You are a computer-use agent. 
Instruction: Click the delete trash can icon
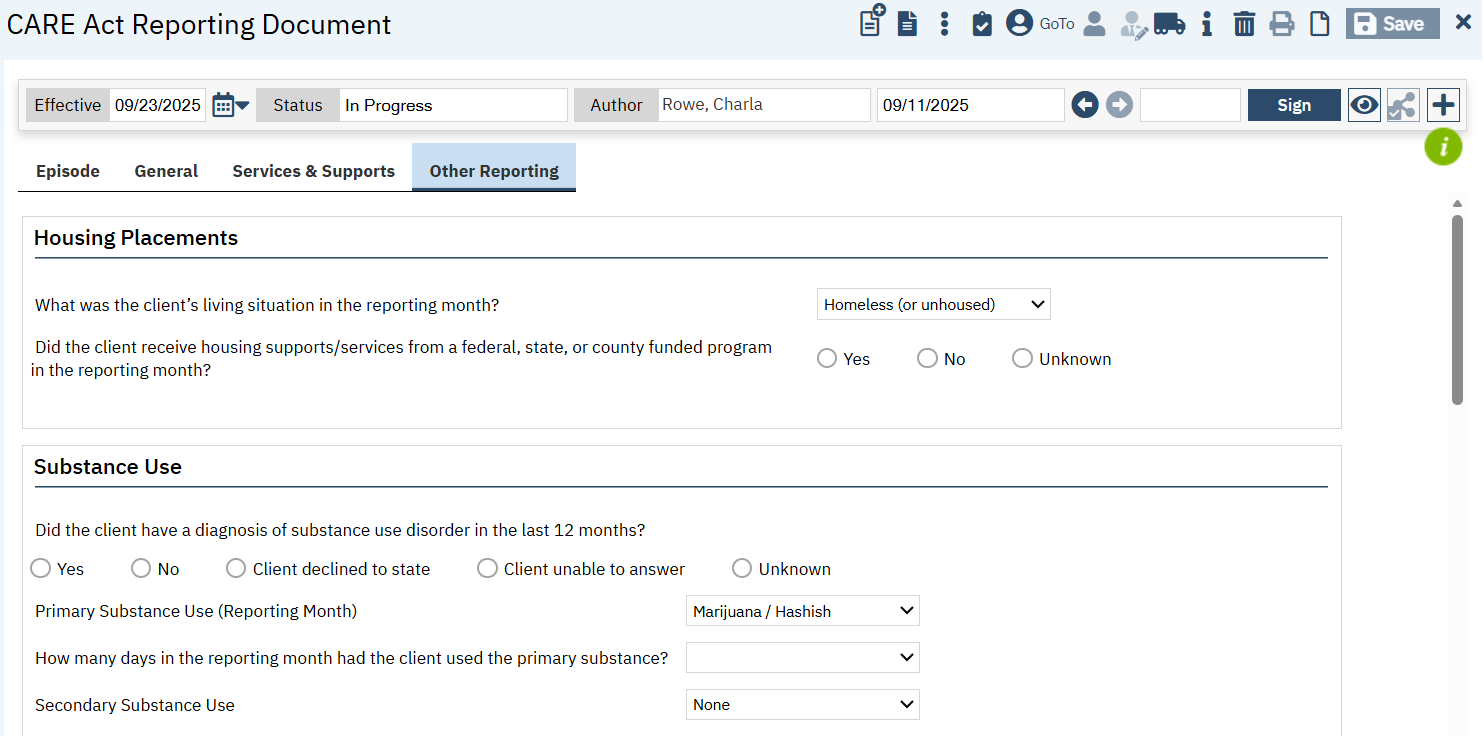pos(1244,24)
